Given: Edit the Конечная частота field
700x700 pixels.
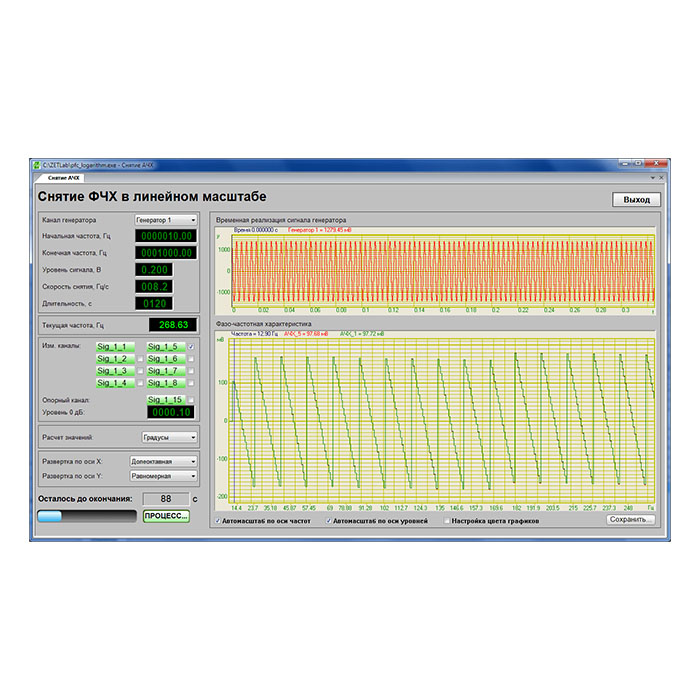Looking at the screenshot, I should point(166,253).
